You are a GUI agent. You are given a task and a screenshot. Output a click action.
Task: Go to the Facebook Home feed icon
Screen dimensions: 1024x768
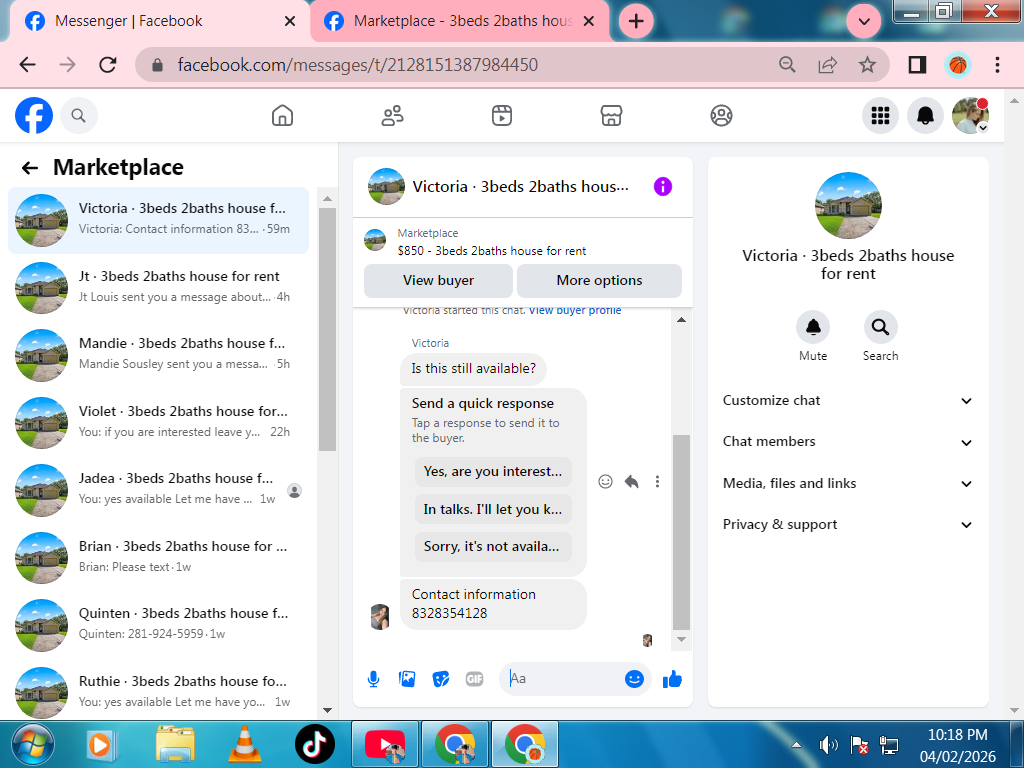(282, 116)
